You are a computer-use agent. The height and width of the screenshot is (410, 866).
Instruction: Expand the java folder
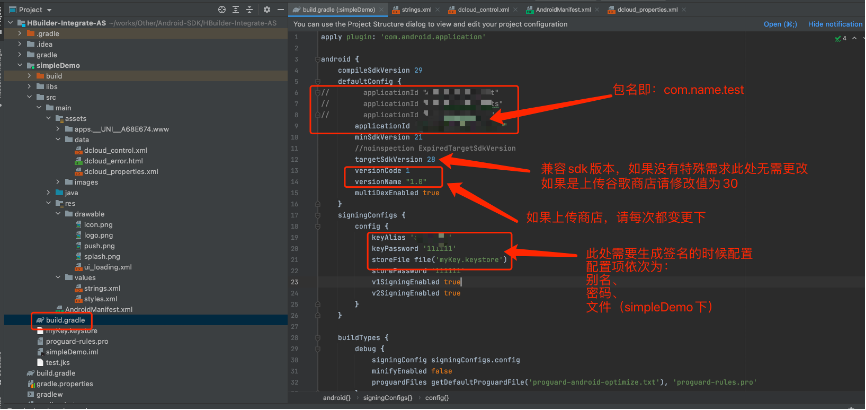point(48,193)
